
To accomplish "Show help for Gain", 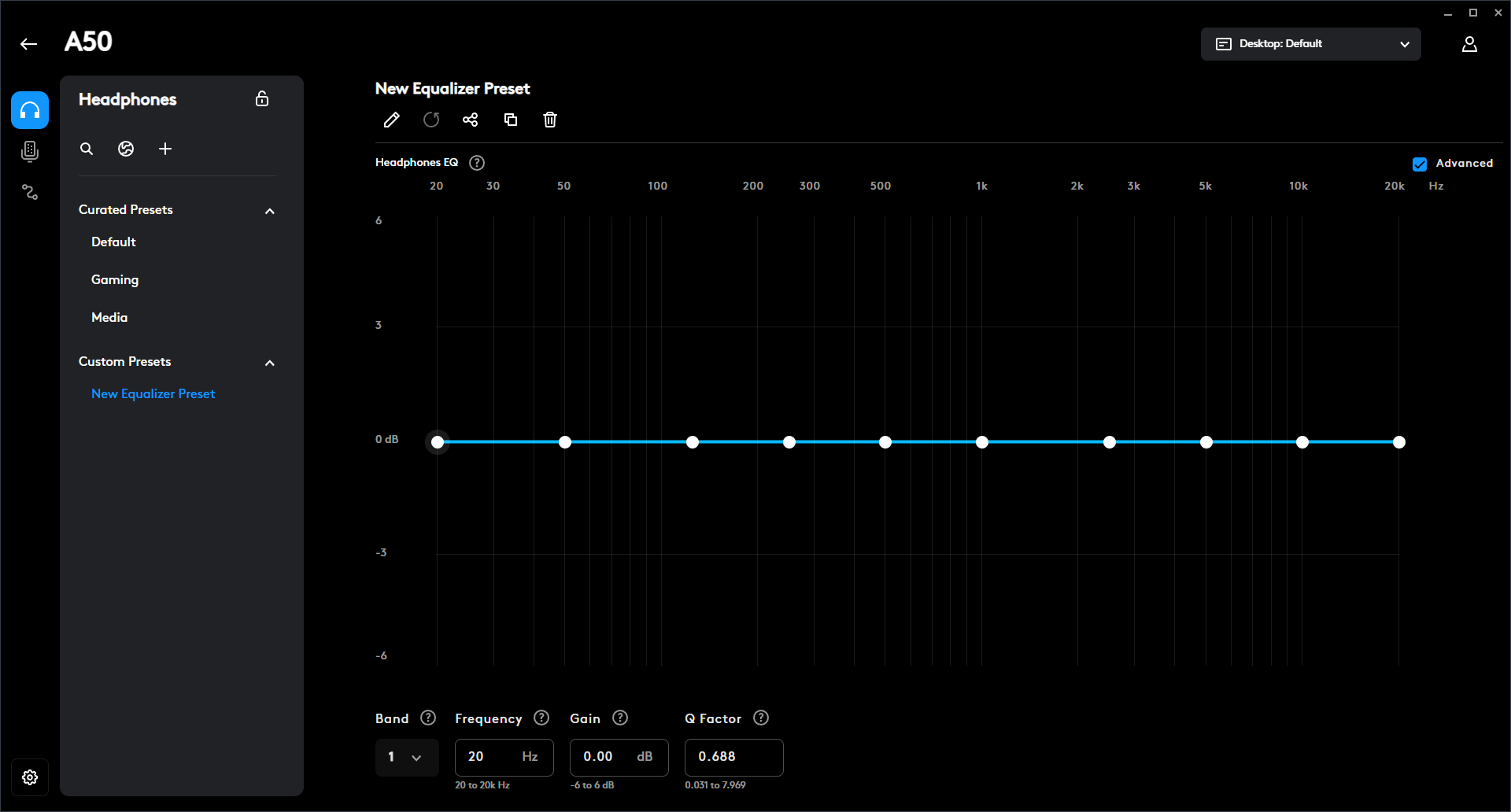I will click(x=620, y=718).
